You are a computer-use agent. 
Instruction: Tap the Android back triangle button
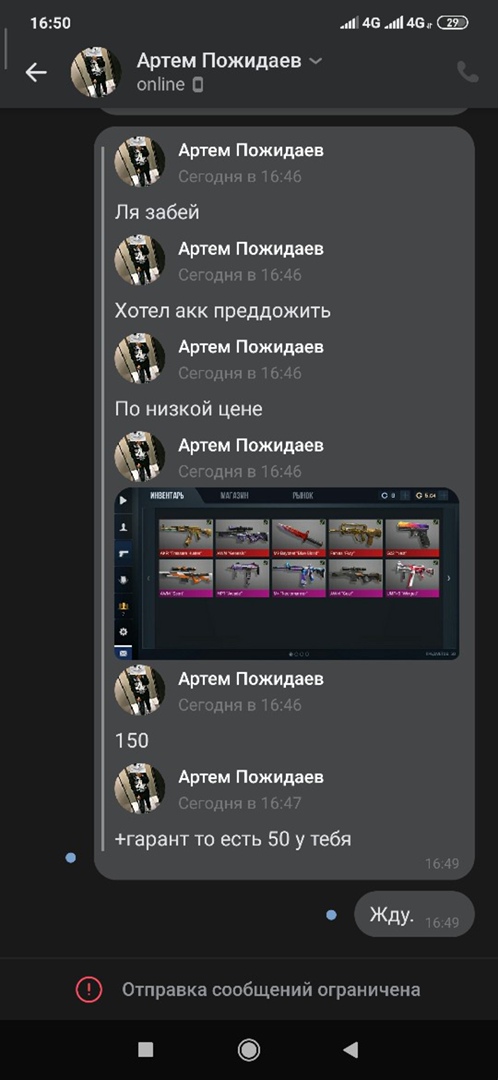coord(351,1049)
